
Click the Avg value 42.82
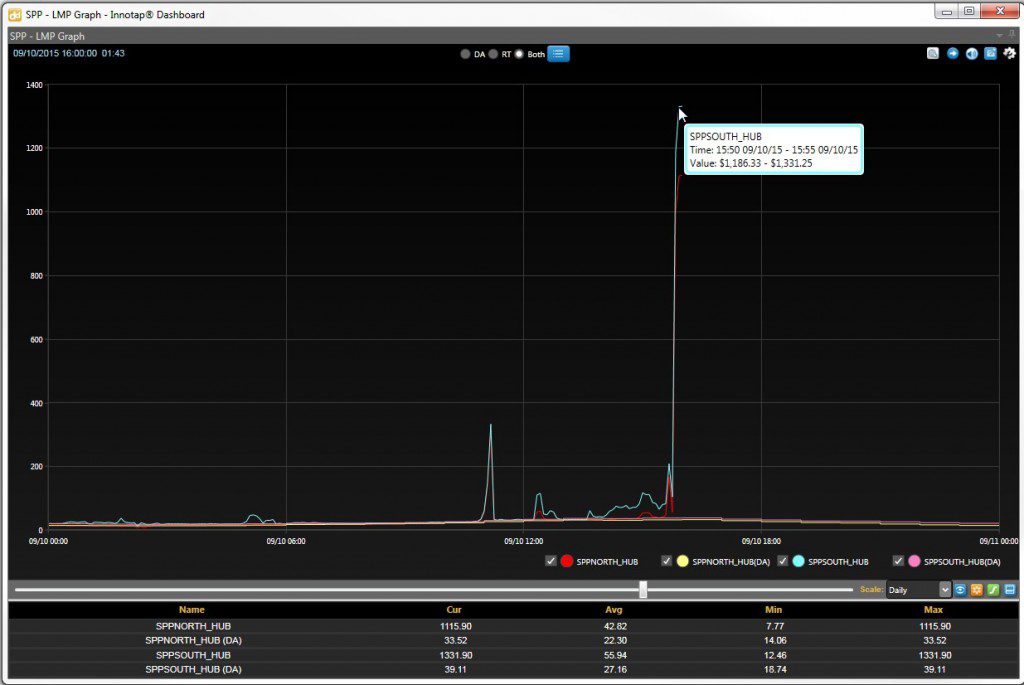(615, 626)
